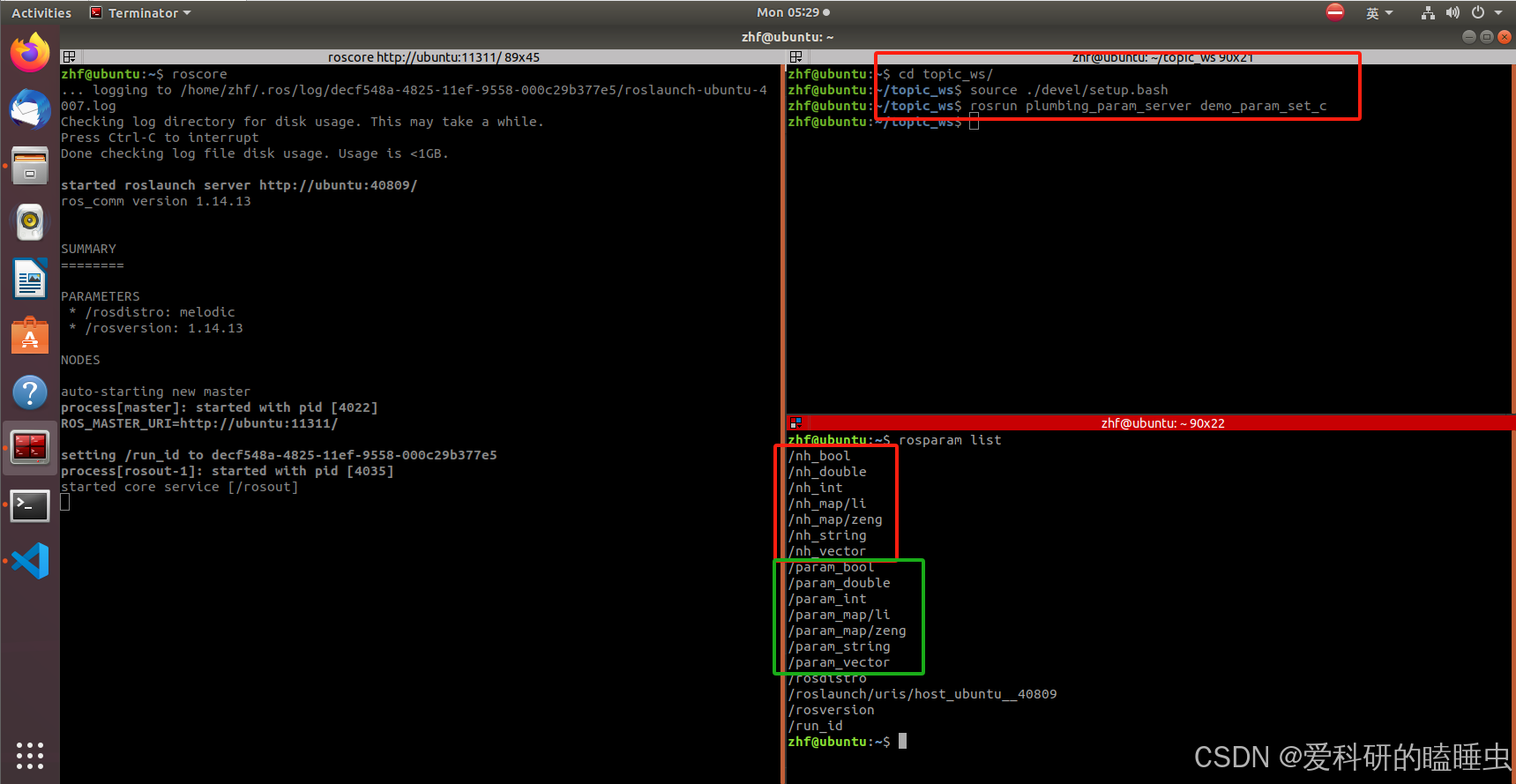Click the /param_int parameter line

pos(827,599)
